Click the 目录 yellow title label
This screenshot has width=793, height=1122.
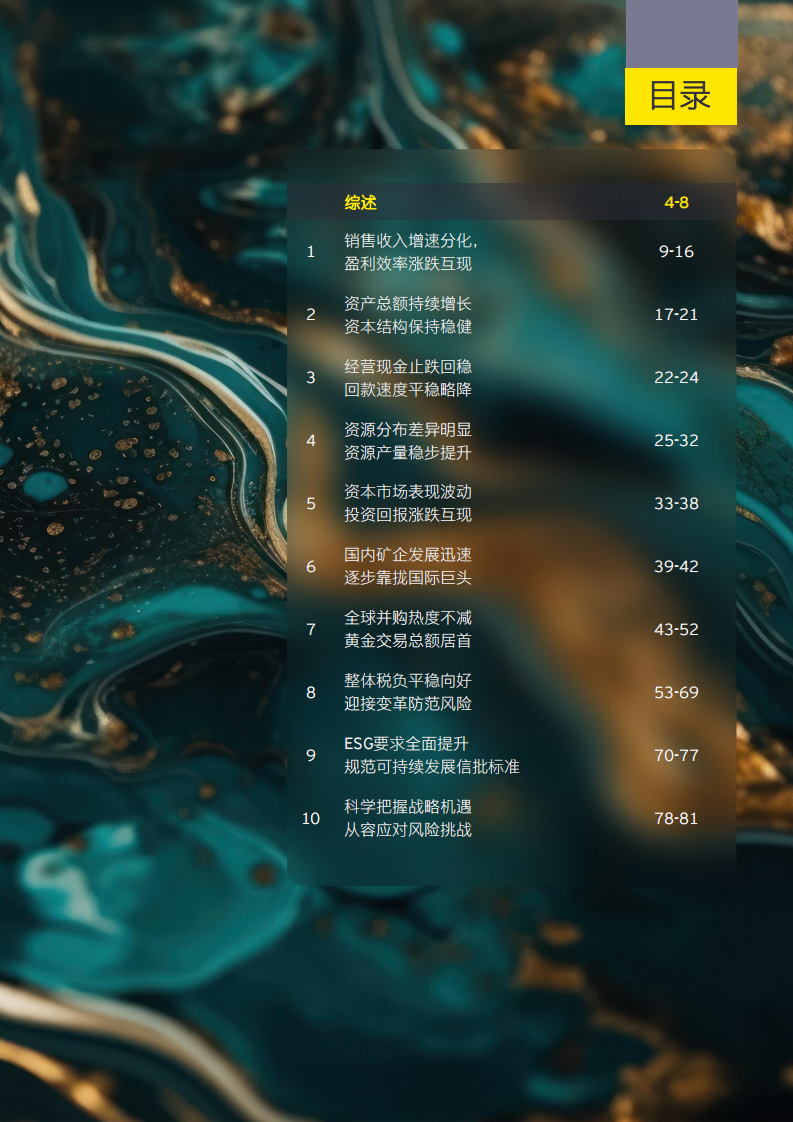pos(680,96)
